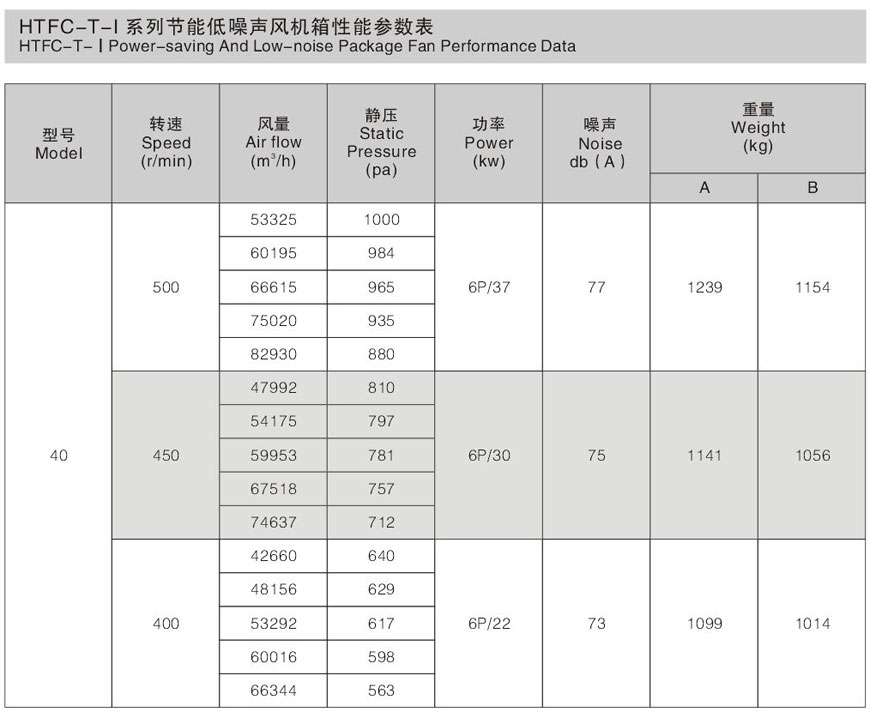The image size is (870, 724).
Task: Click the Air flow column header
Action: point(273,143)
